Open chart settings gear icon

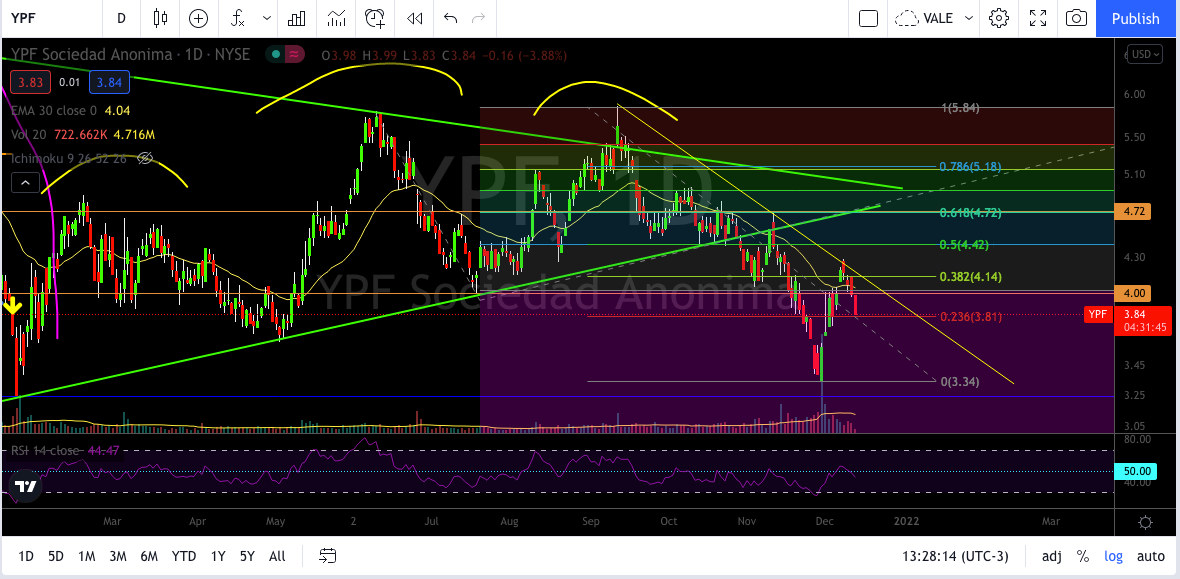coord(999,18)
